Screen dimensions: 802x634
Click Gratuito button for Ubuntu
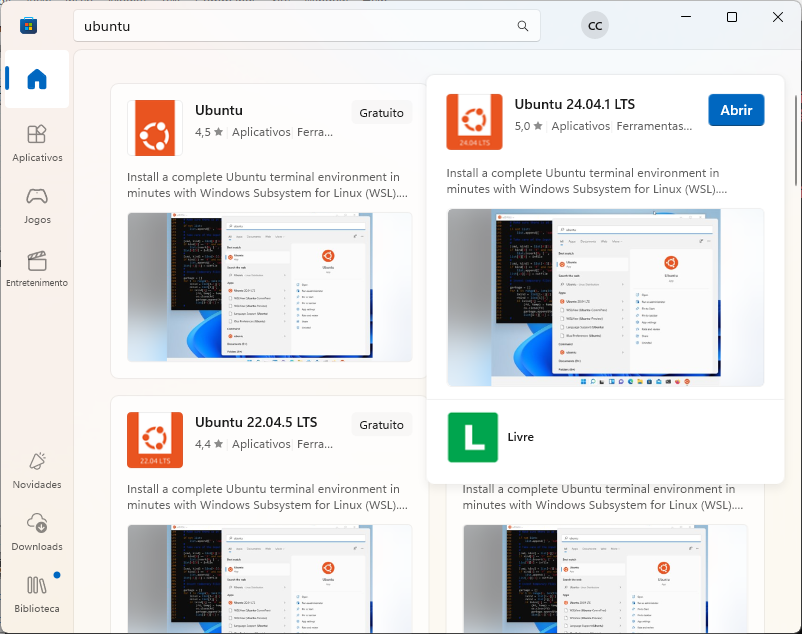(381, 112)
